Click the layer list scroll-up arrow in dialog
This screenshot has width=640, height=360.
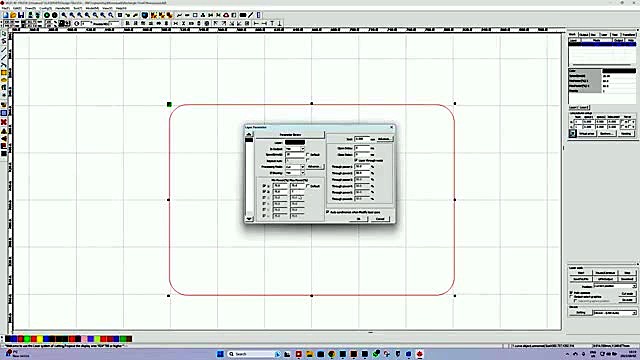click(249, 134)
